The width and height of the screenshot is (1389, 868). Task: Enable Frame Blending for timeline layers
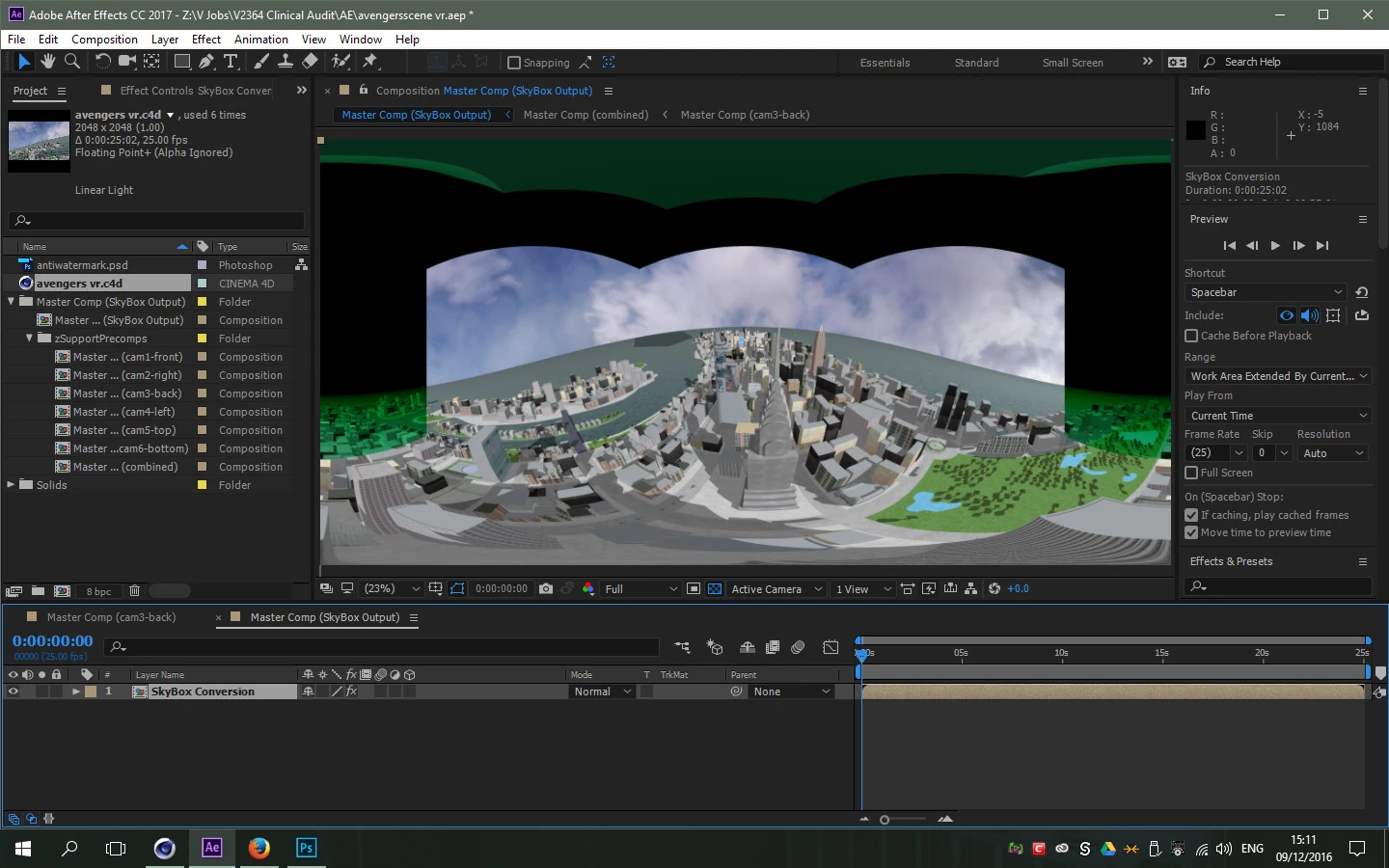pyautogui.click(x=773, y=647)
